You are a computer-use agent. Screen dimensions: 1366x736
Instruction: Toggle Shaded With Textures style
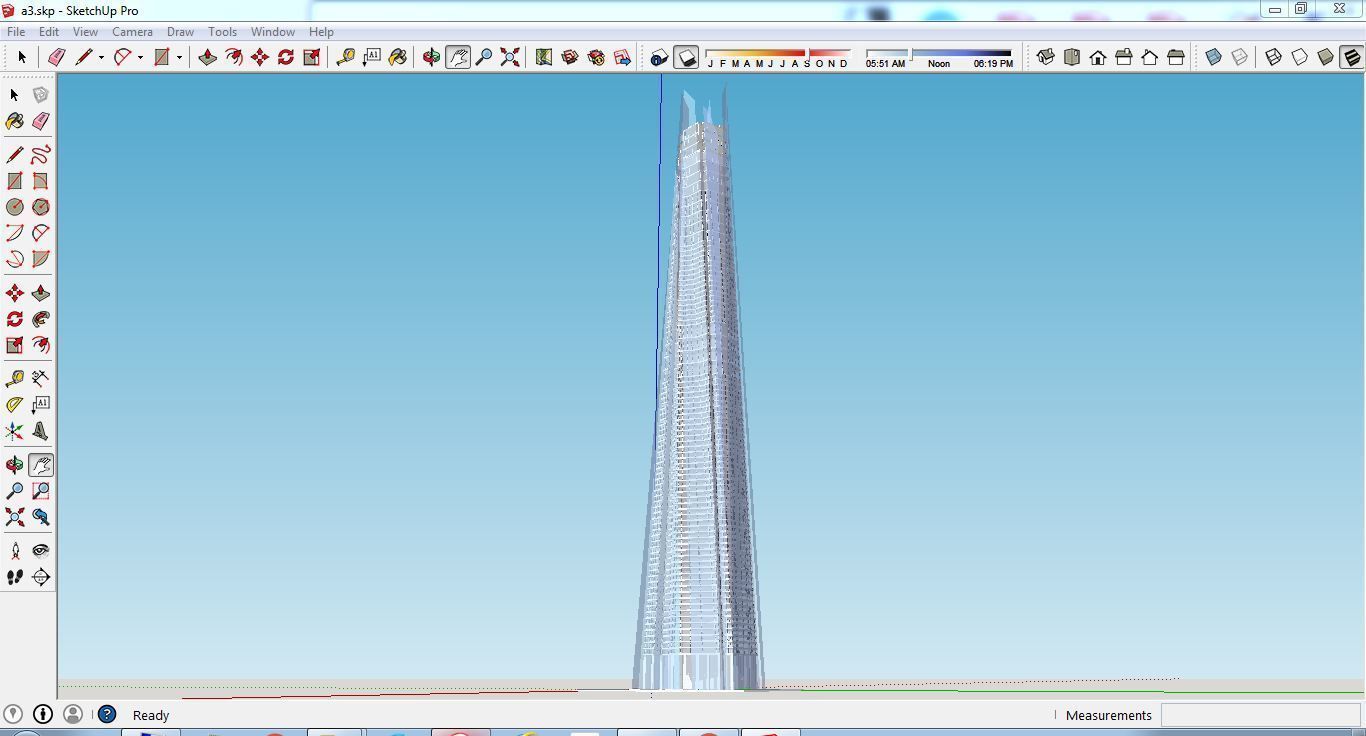coord(1351,58)
